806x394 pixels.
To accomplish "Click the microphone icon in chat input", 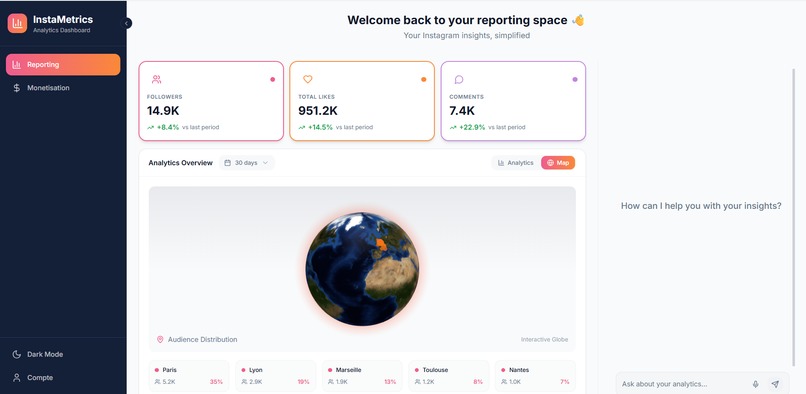I will click(x=756, y=384).
